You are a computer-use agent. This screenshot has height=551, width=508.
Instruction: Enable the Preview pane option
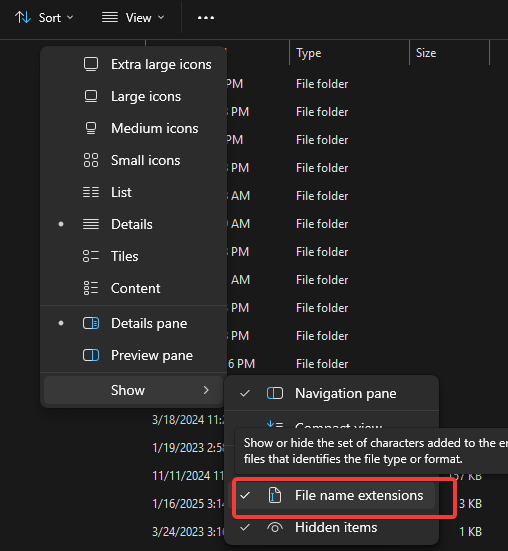(x=133, y=356)
